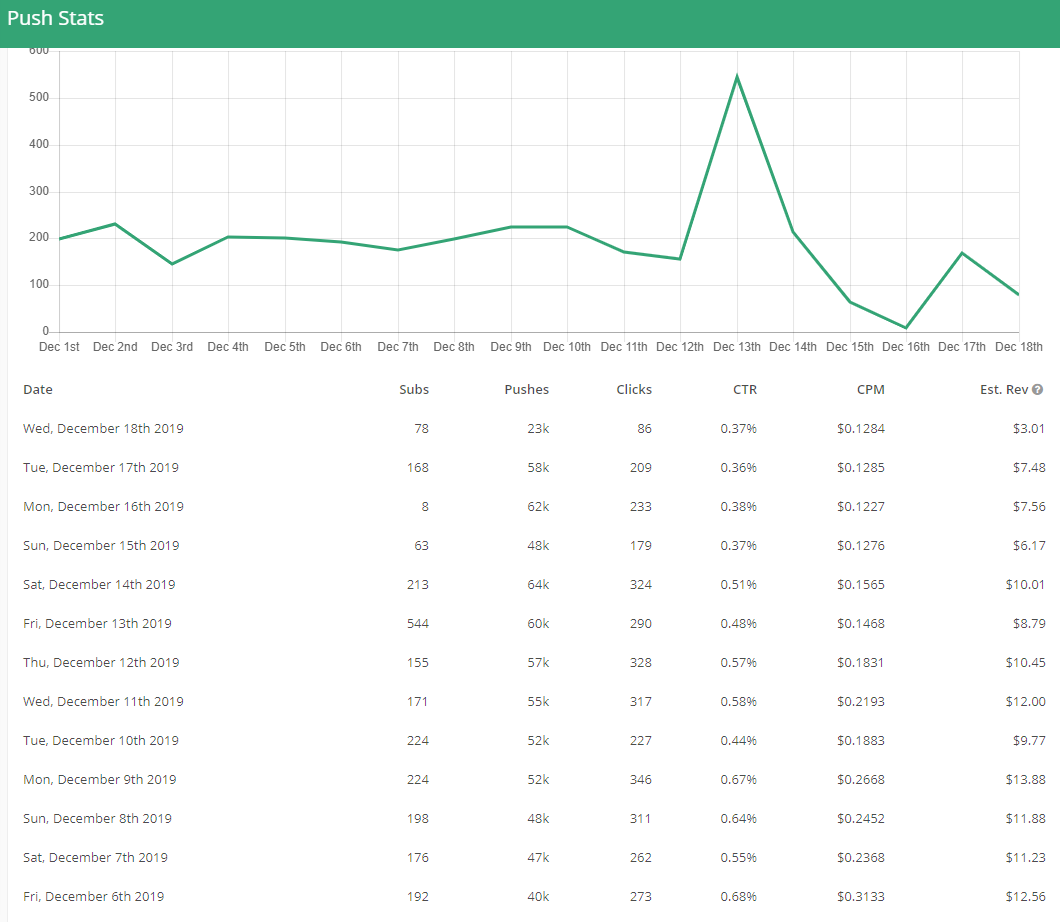Select the Dec 17th data point on graph
The image size is (1060, 922).
click(962, 253)
